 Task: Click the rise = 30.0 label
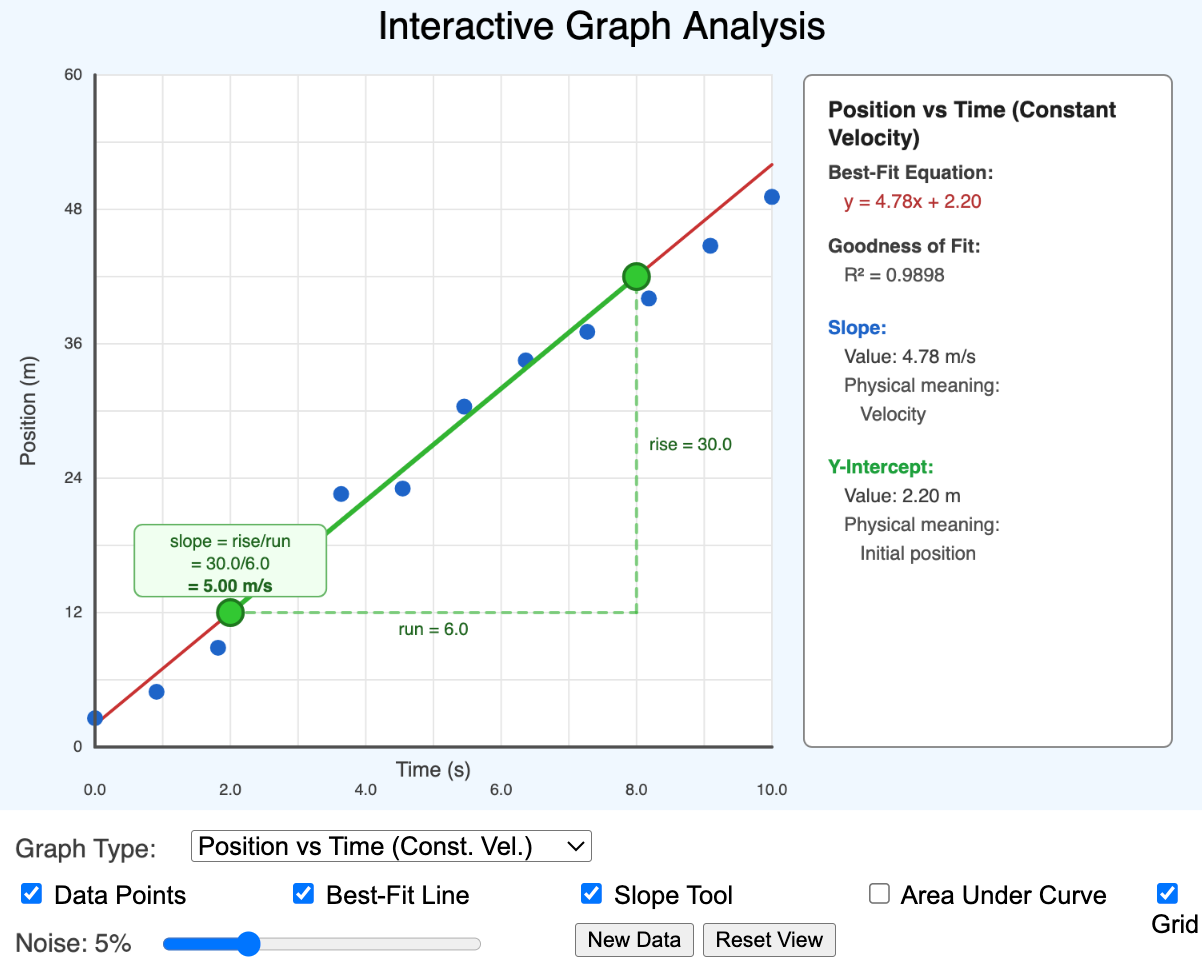click(688, 444)
